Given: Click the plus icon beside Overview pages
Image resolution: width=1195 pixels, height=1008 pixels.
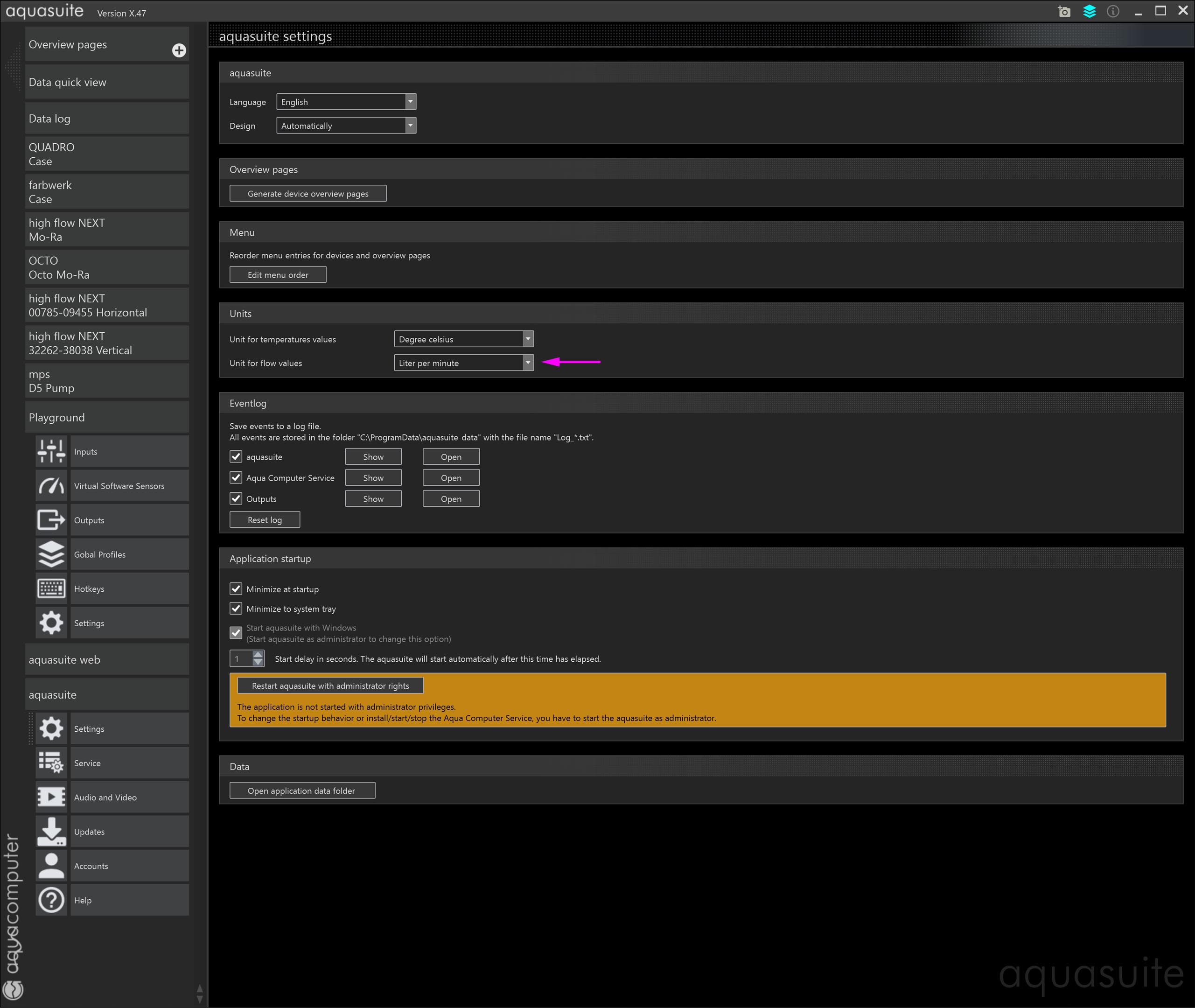Looking at the screenshot, I should (179, 50).
